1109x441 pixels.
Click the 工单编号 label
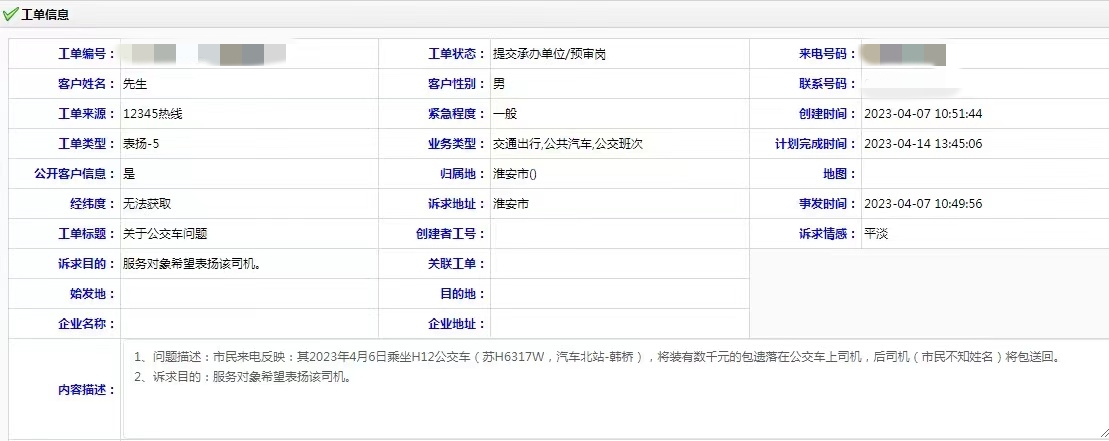86,54
